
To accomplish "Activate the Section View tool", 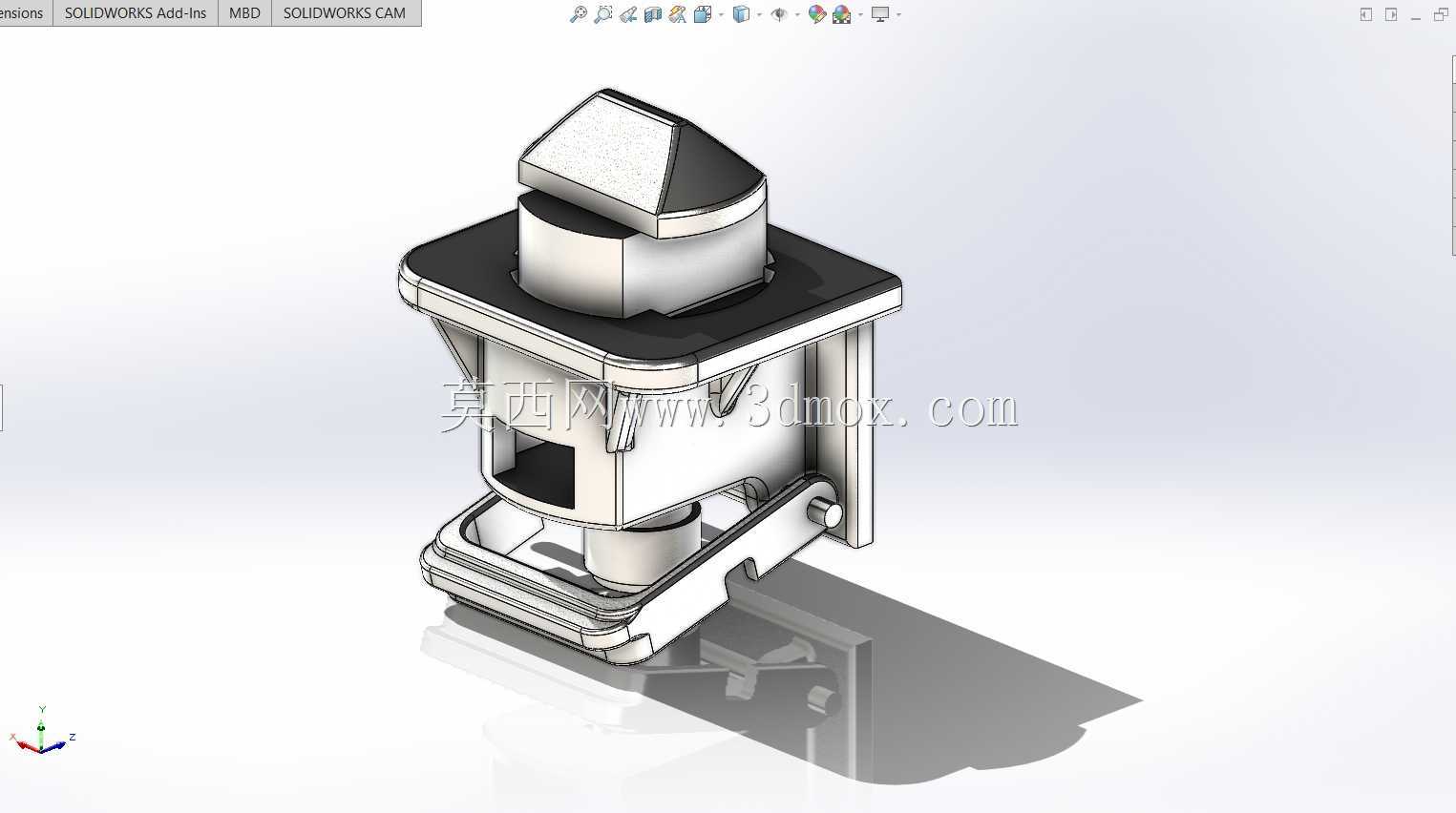I will 653,14.
